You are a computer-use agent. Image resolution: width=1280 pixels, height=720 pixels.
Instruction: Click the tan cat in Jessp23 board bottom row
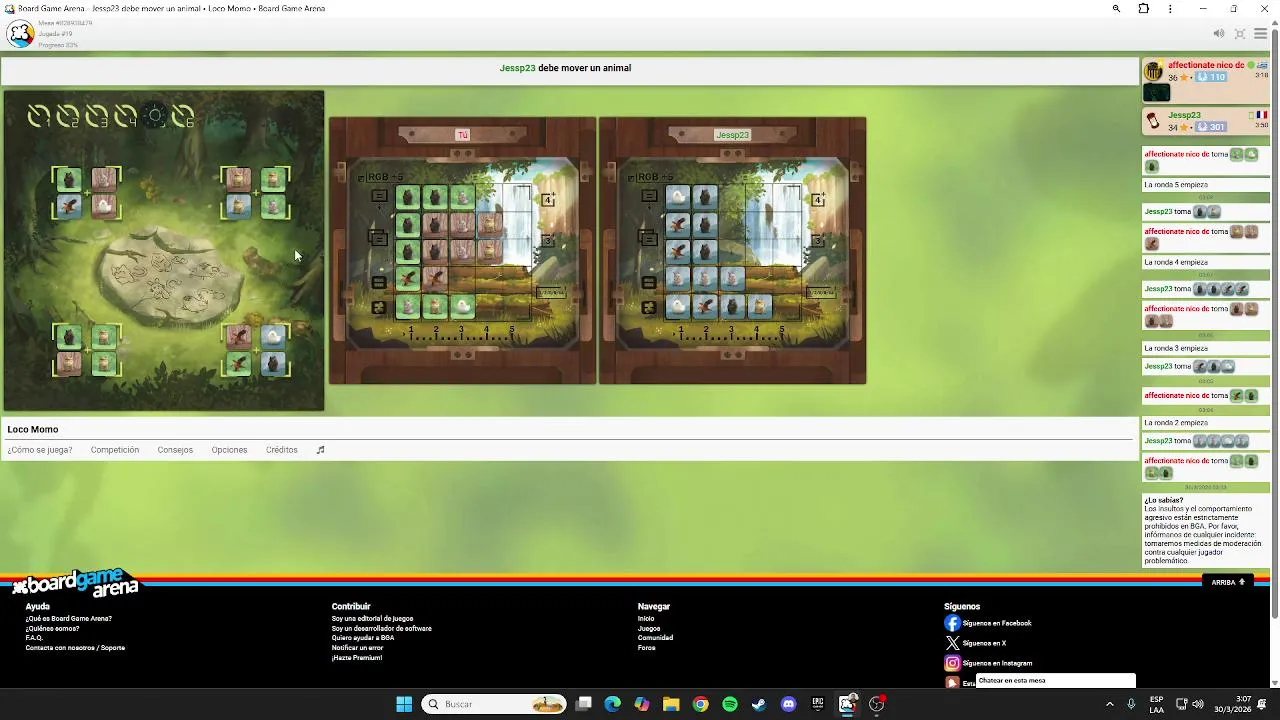759,306
